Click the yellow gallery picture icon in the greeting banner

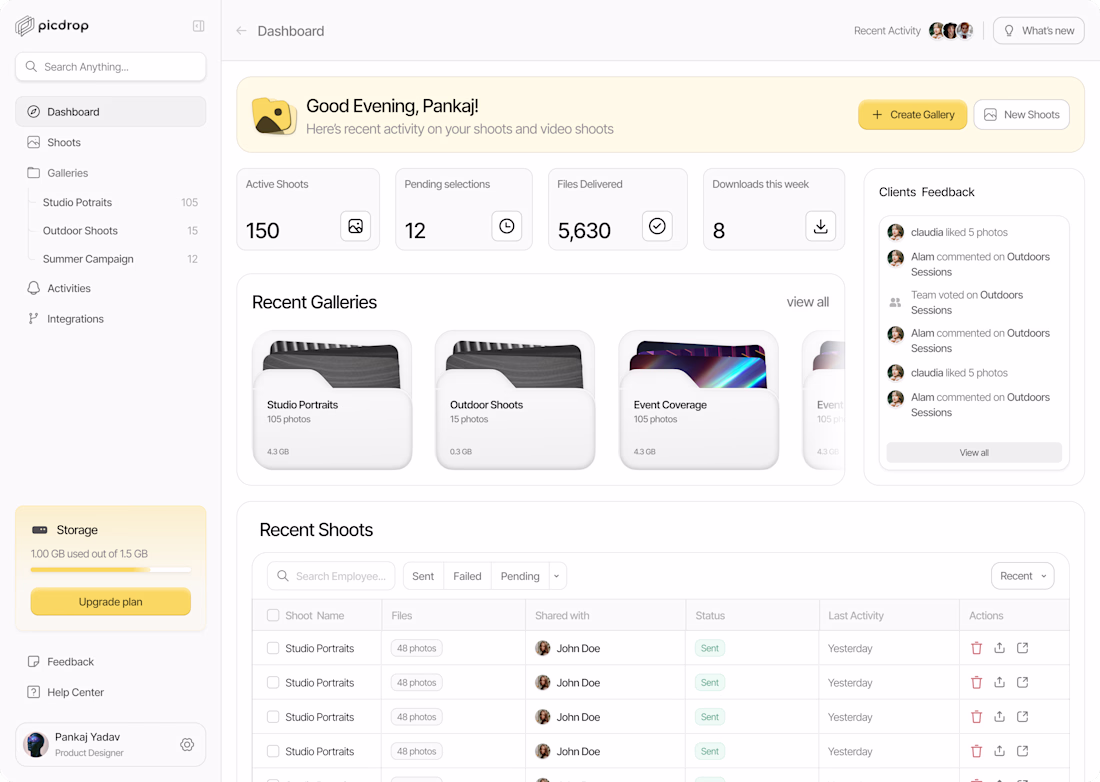pos(274,115)
